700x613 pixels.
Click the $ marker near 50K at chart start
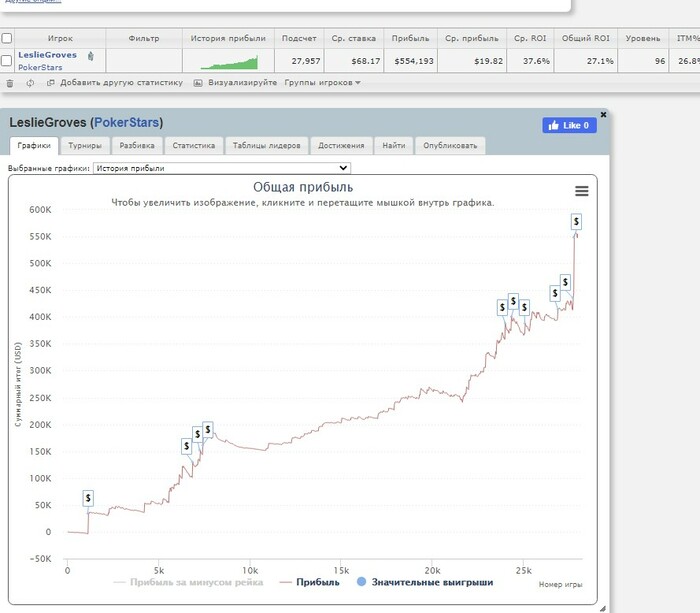coord(88,498)
